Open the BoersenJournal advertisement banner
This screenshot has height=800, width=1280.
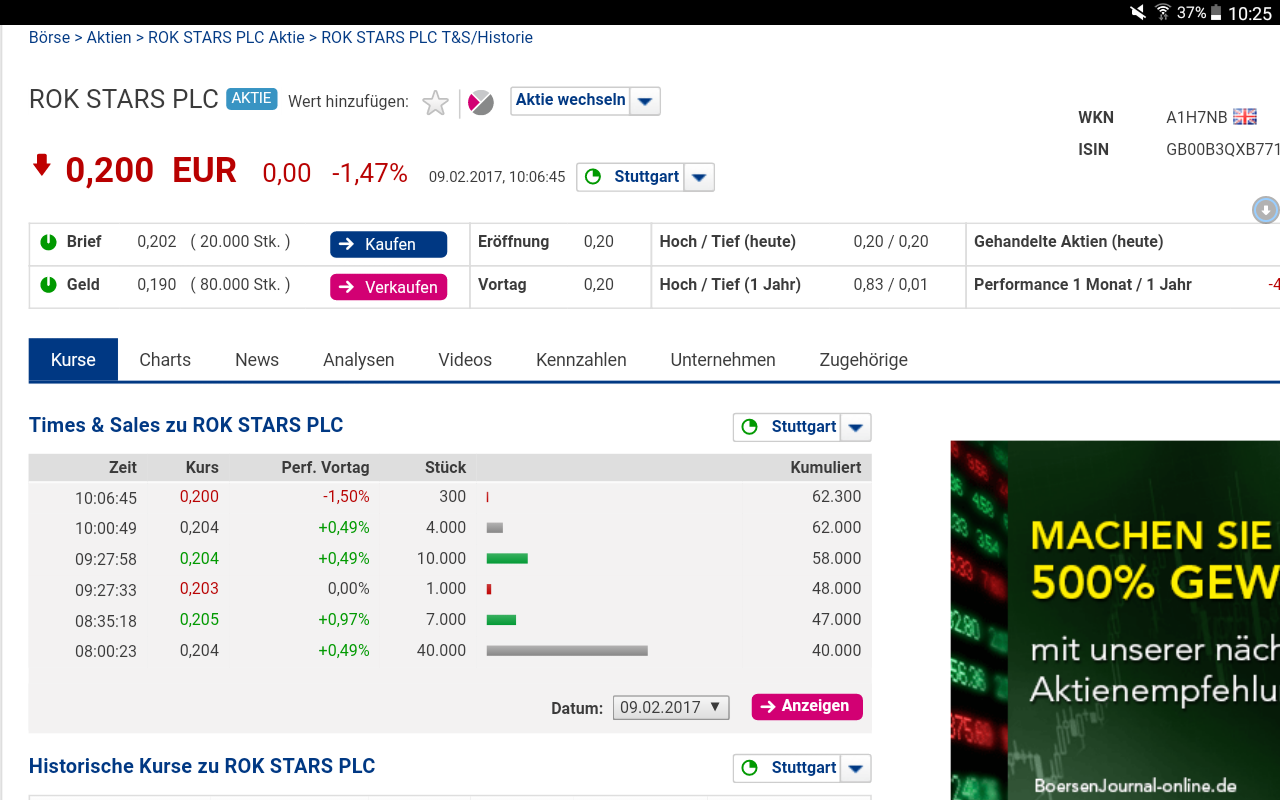pyautogui.click(x=1115, y=620)
